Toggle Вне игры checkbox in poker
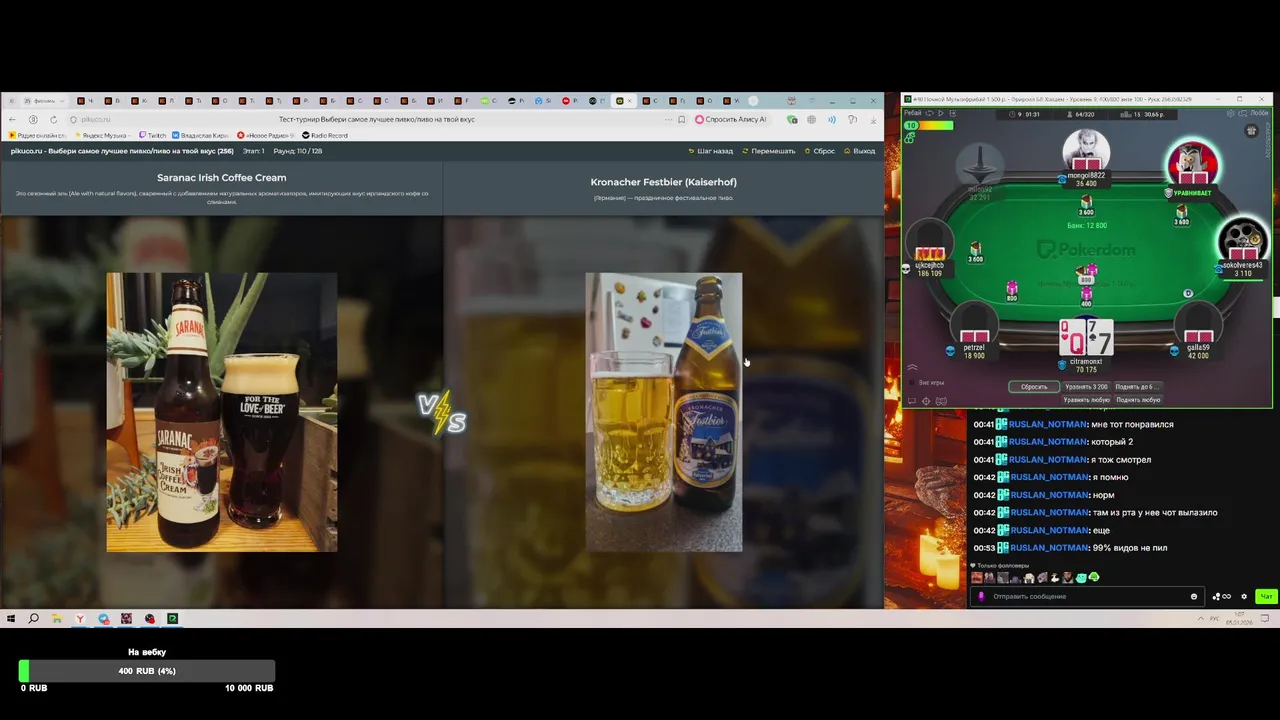Screen dimensions: 1280x720 912,382
